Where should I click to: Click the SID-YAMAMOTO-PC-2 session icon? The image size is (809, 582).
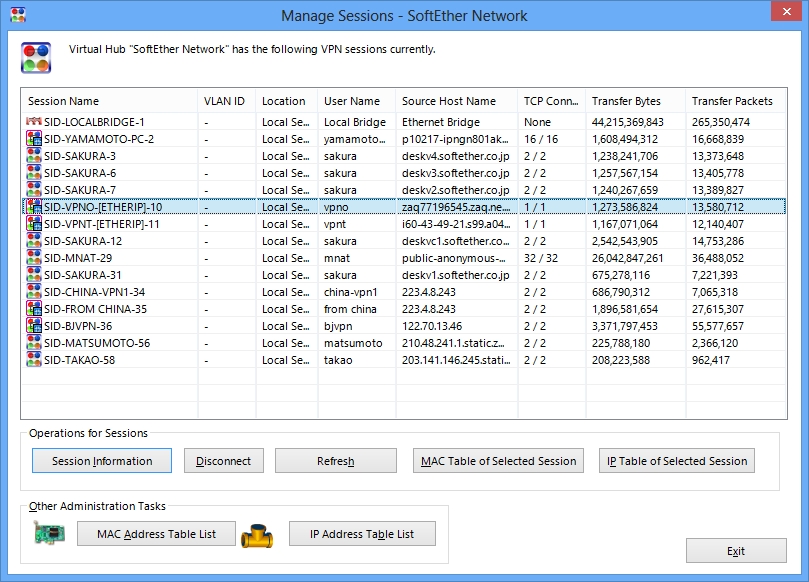(x=34, y=139)
